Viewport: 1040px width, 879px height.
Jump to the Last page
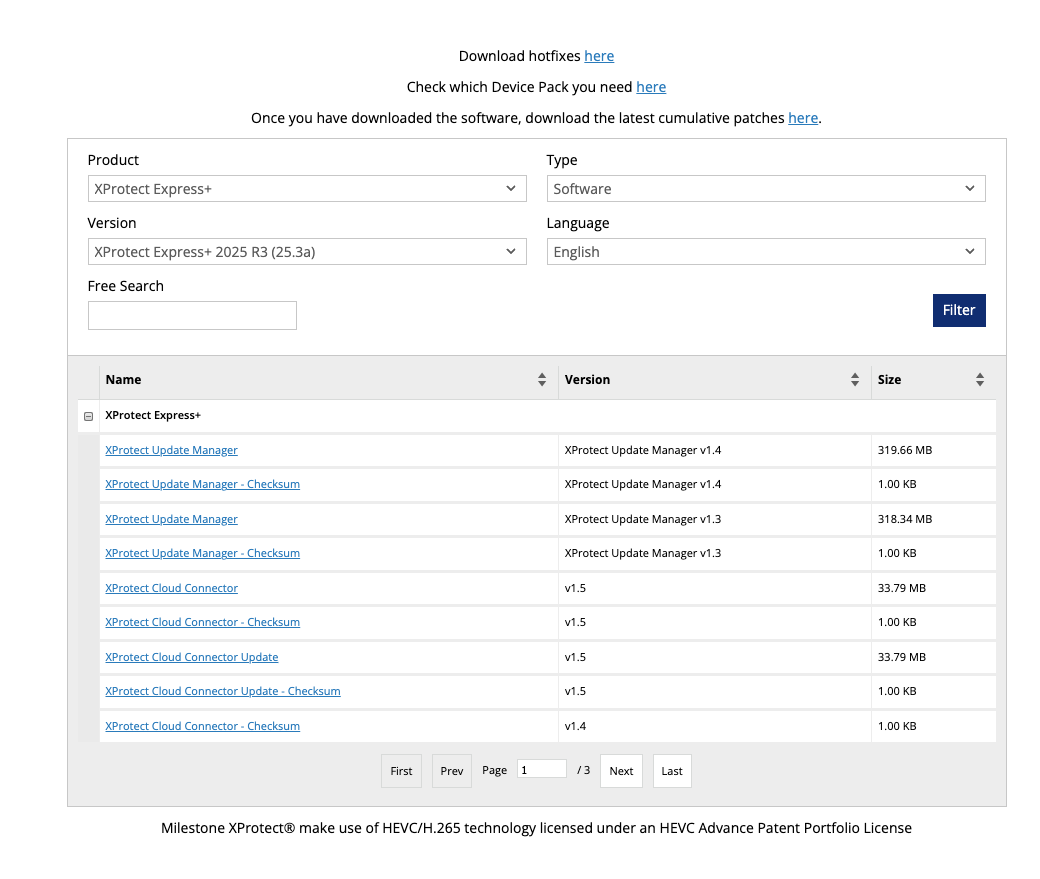click(x=672, y=771)
